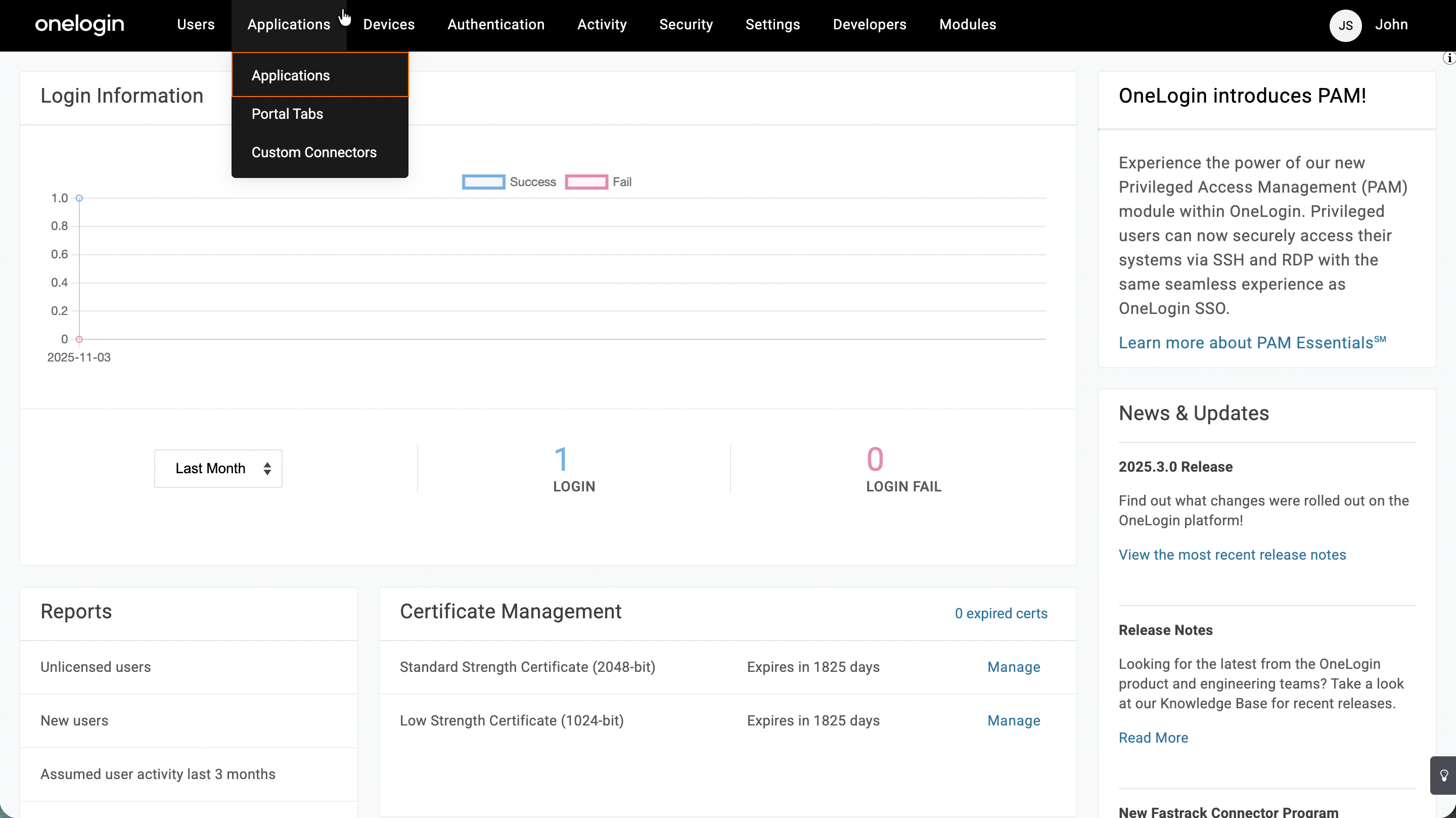The height and width of the screenshot is (818, 1456).
Task: Open the Unlicensed users report
Action: 95,666
